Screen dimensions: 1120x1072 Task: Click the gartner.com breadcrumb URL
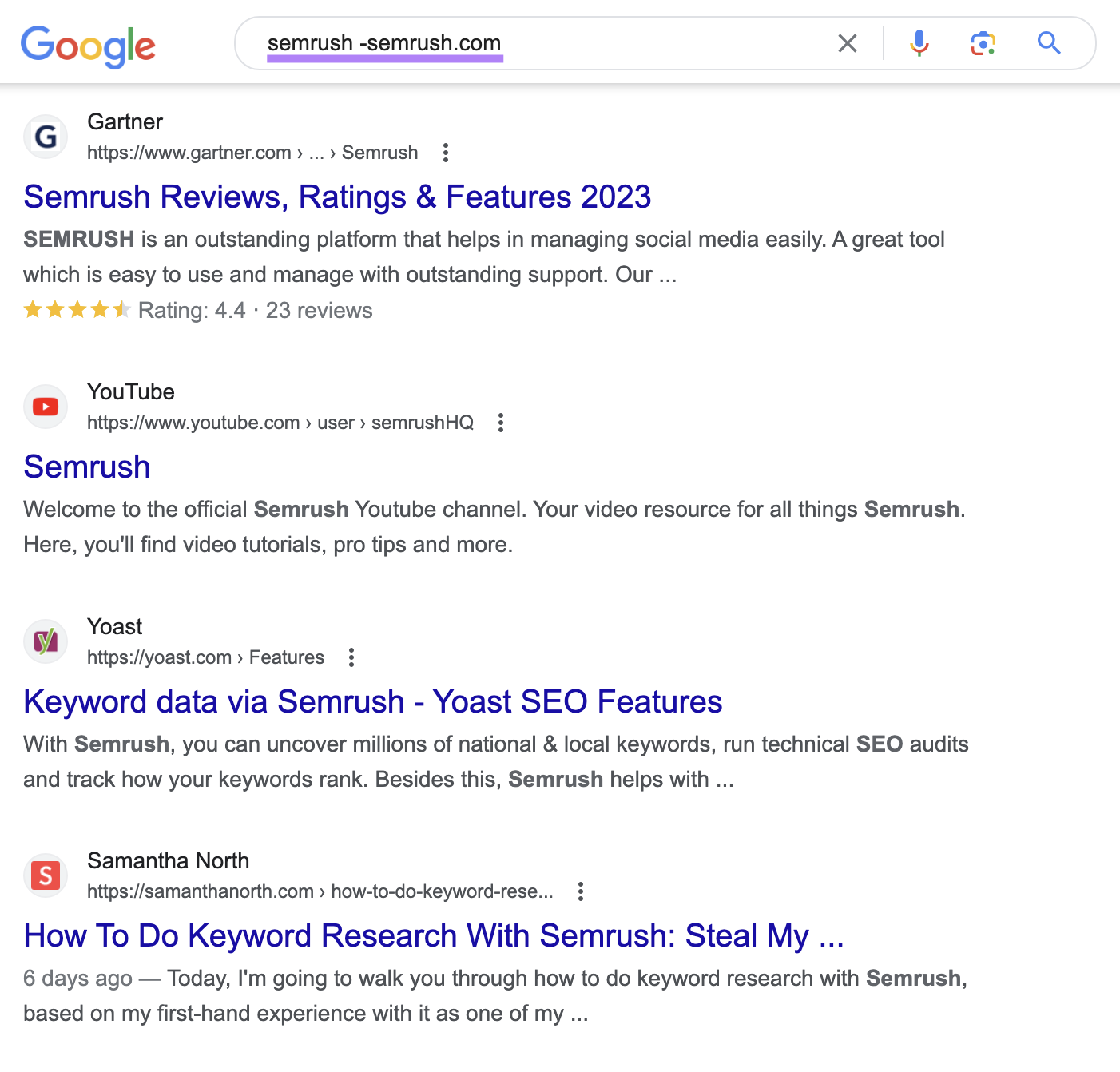[252, 153]
